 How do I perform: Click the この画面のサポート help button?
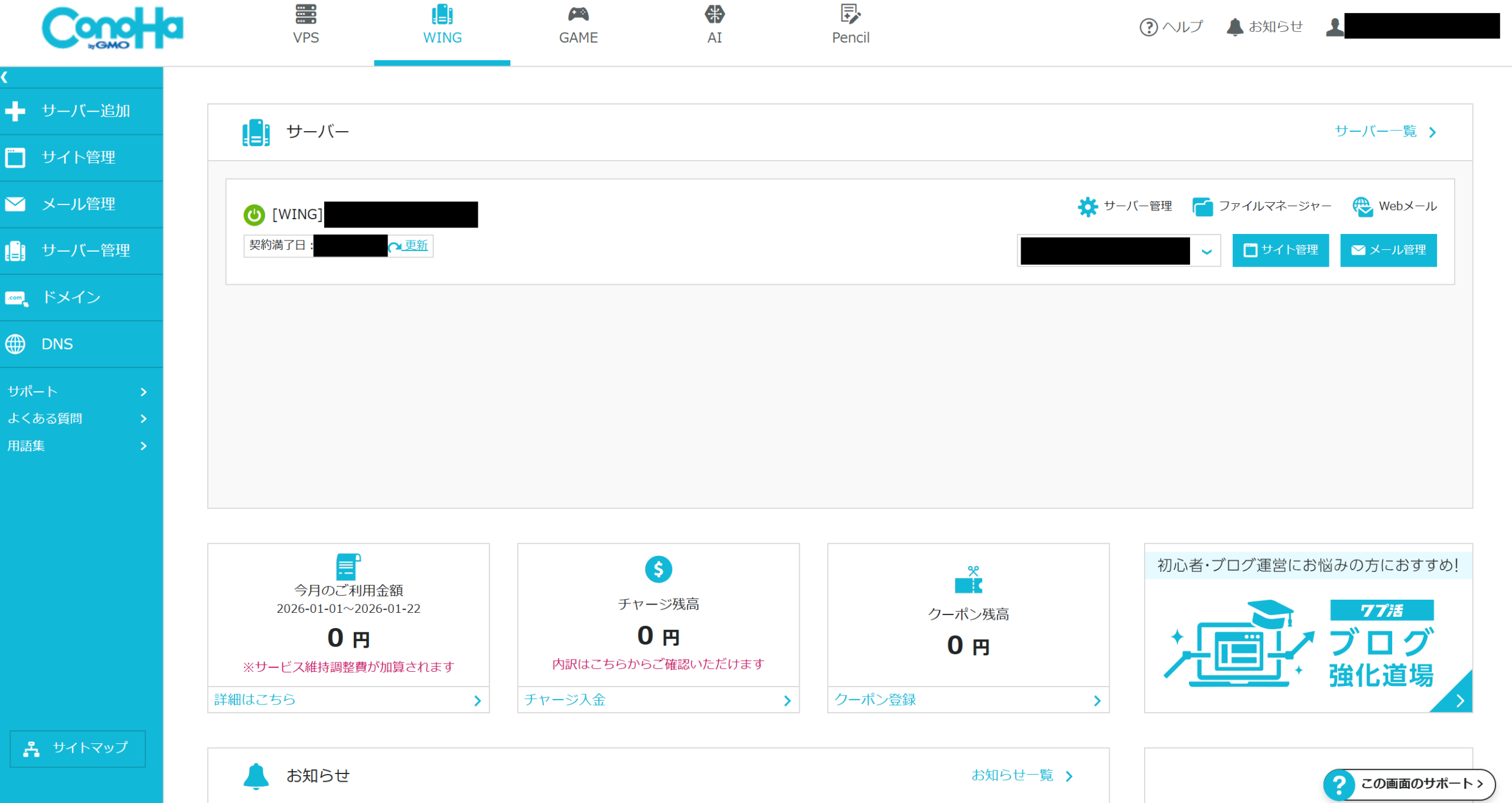click(x=1409, y=784)
